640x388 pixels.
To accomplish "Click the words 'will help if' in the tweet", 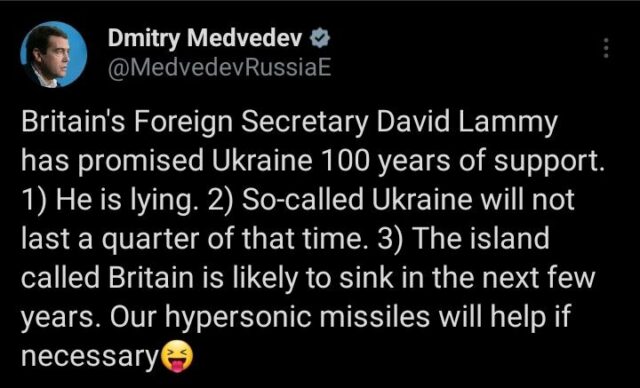I will coord(504,318).
